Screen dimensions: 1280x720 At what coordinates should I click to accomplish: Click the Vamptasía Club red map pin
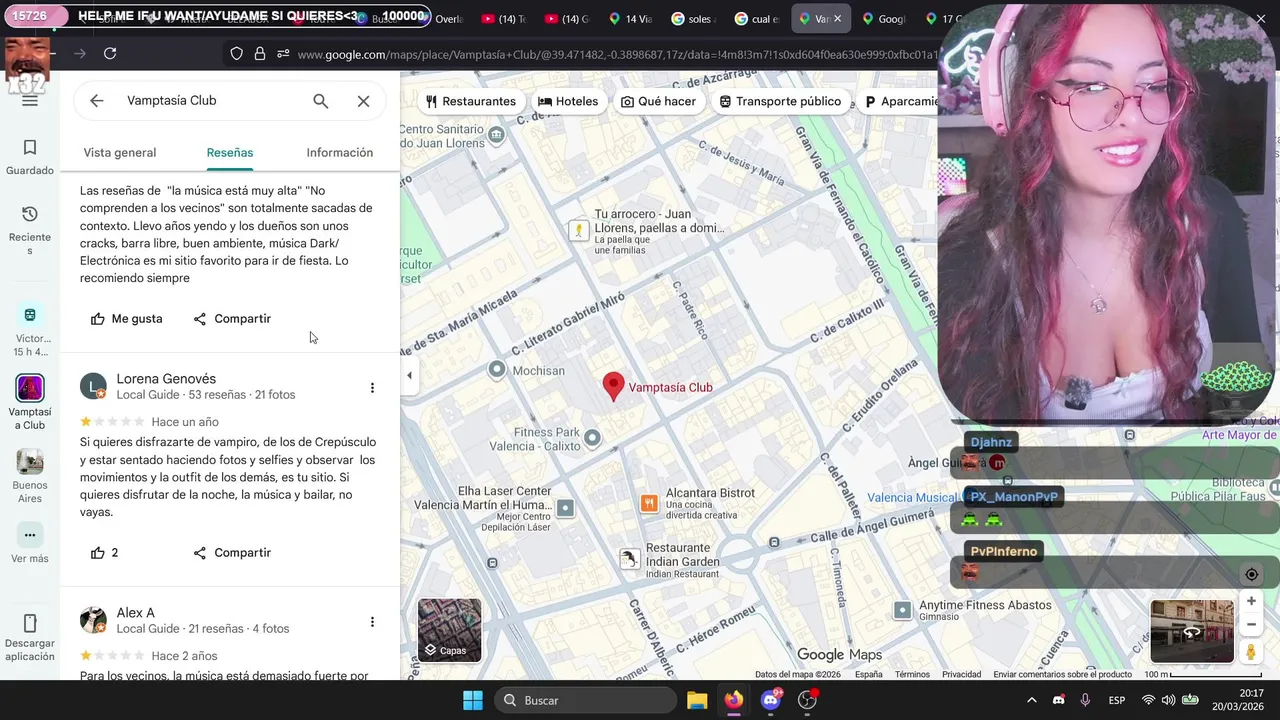tap(613, 387)
